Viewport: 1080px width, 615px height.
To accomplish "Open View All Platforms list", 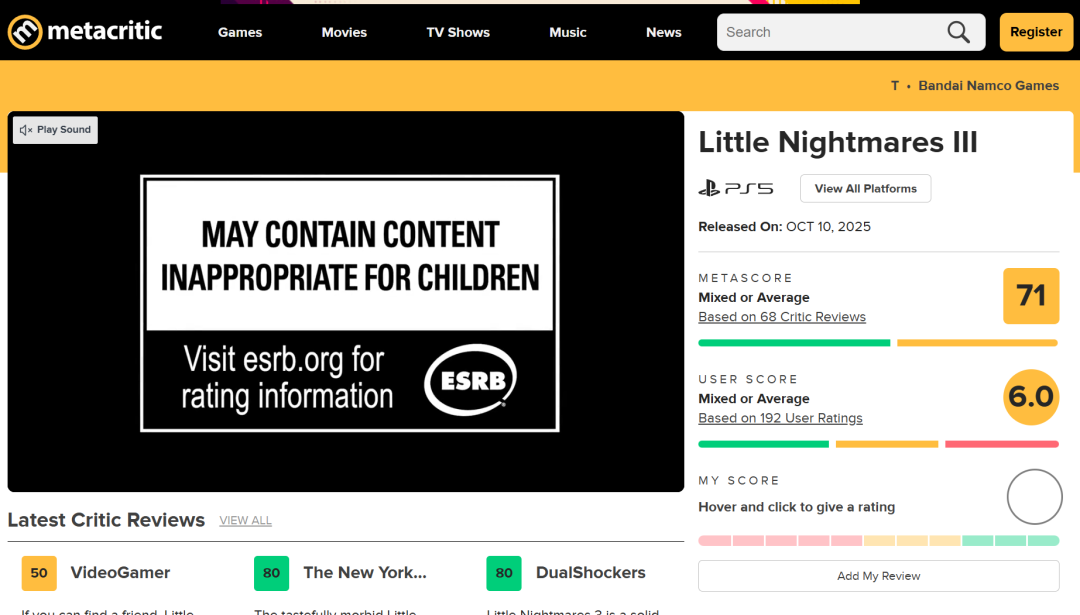I will (x=865, y=188).
